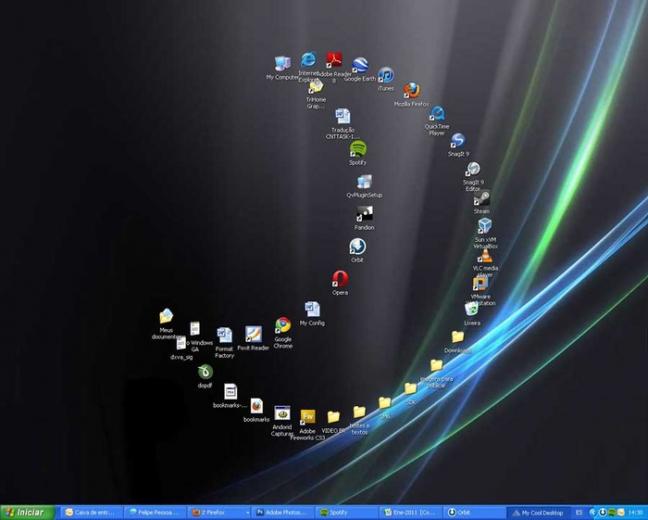Launch the doPDF desktop shortcut

pyautogui.click(x=205, y=372)
